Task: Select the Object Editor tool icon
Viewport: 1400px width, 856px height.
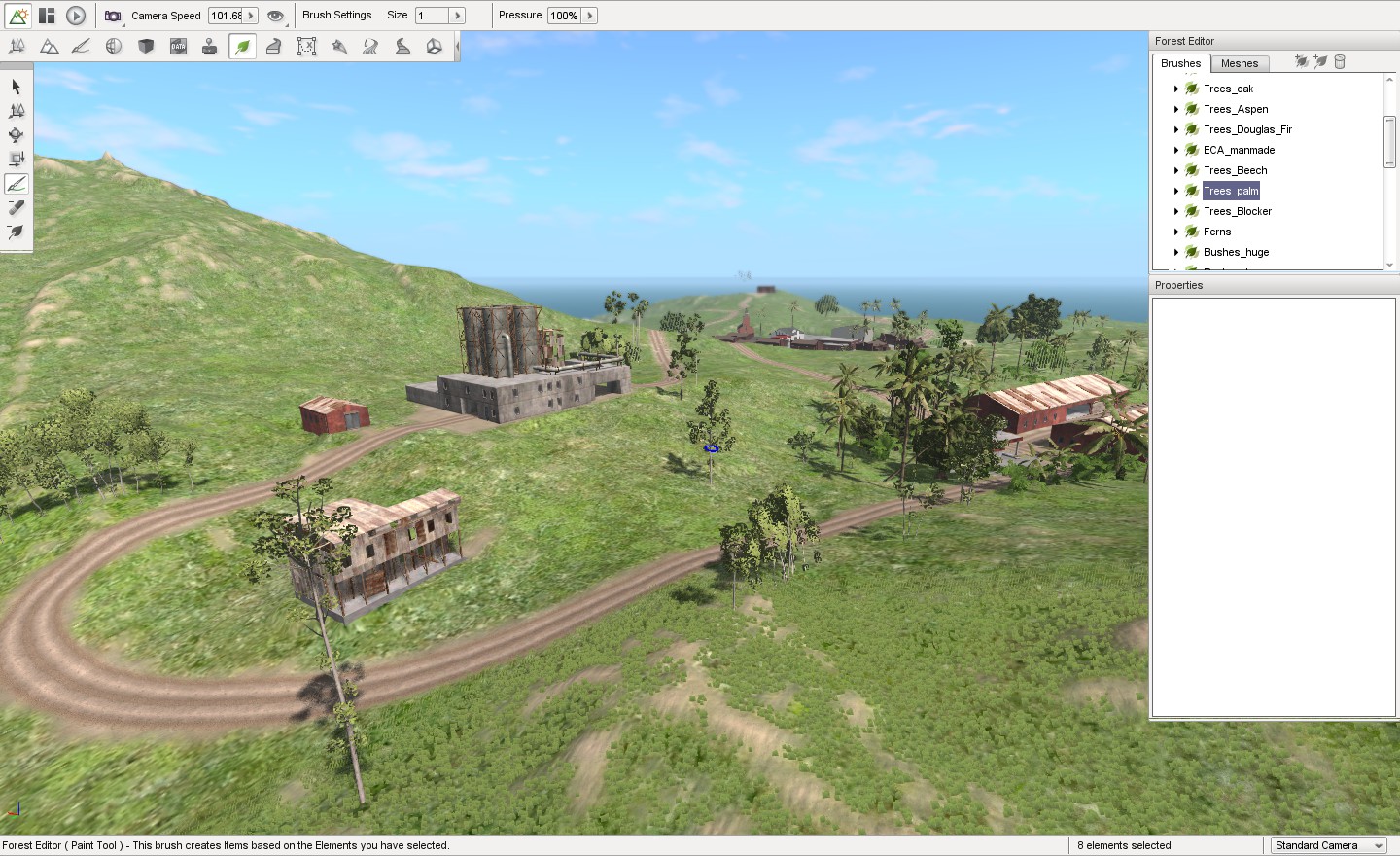Action: pos(17,46)
